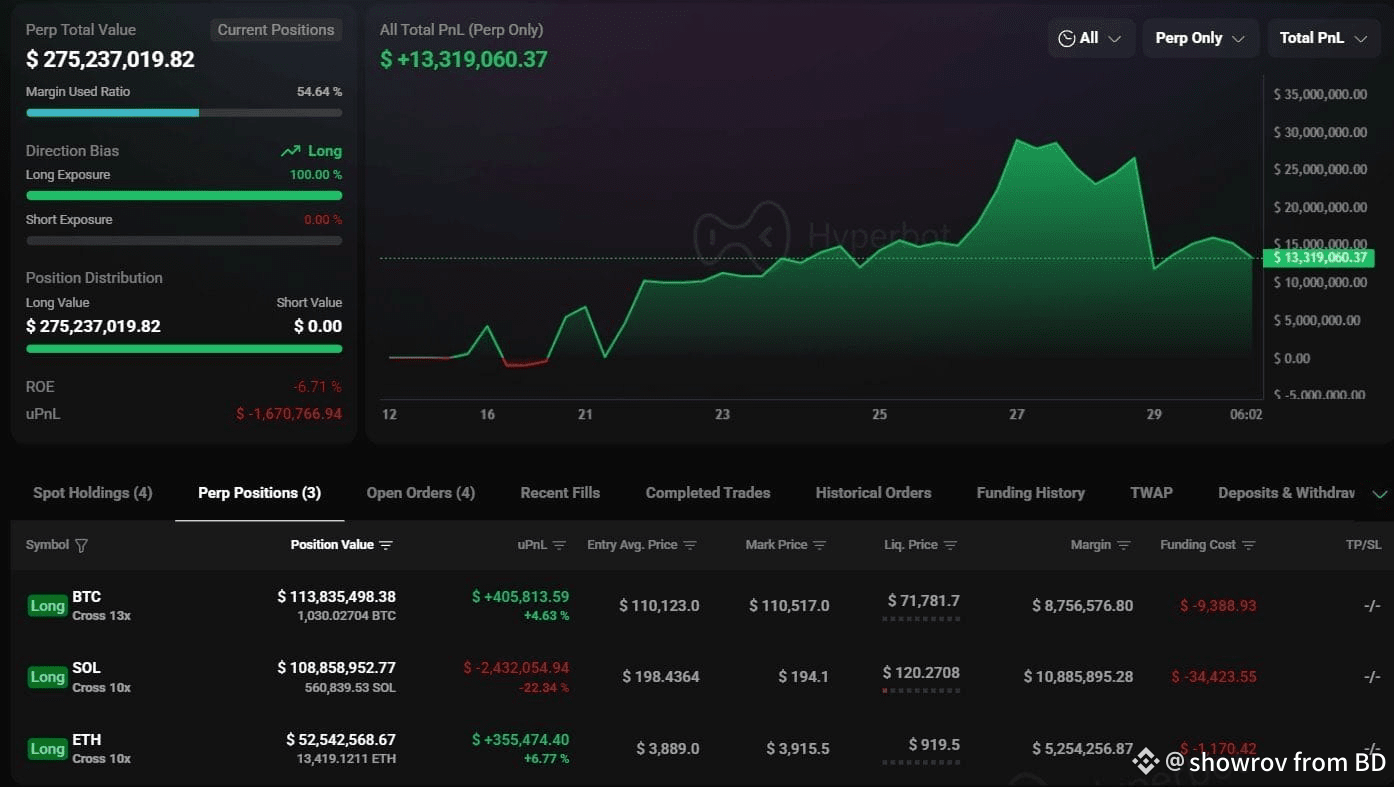Click the Symbol column filter funnel icon

point(82,545)
